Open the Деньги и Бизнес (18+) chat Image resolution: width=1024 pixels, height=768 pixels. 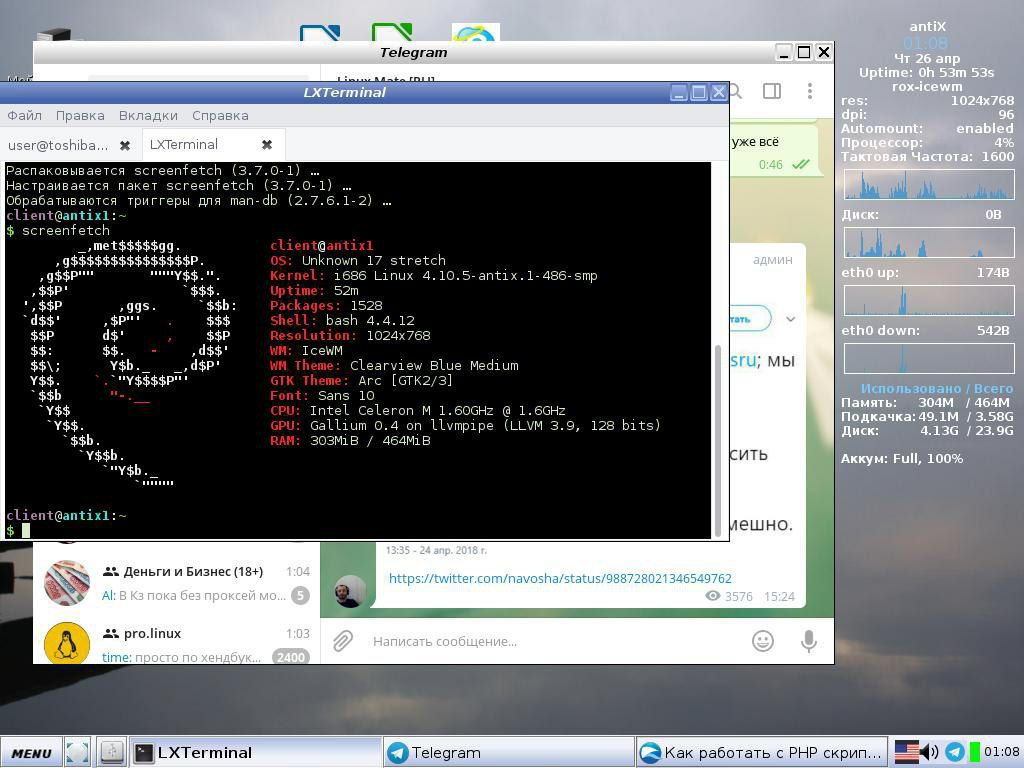pos(176,583)
